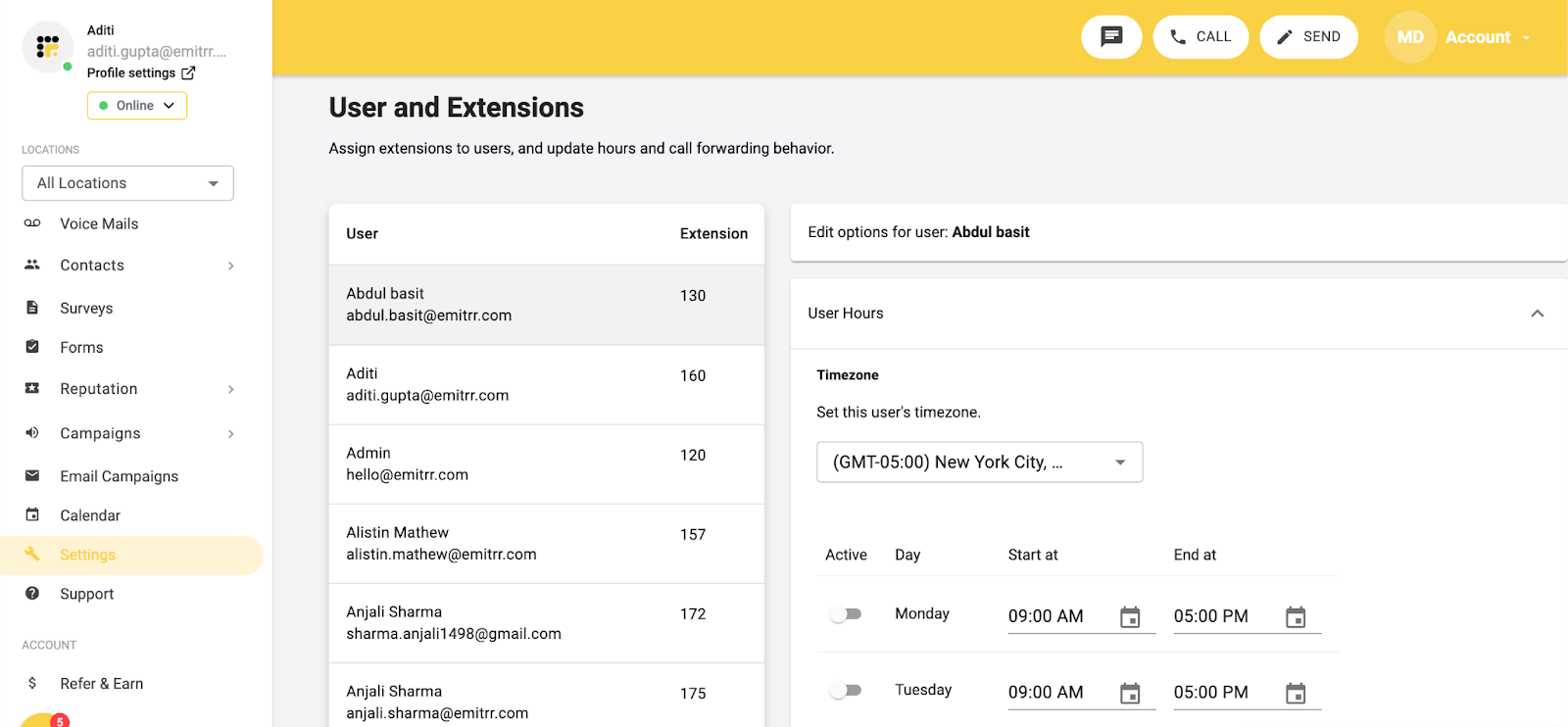
Task: Open Voice Mails menu item
Action: click(99, 223)
